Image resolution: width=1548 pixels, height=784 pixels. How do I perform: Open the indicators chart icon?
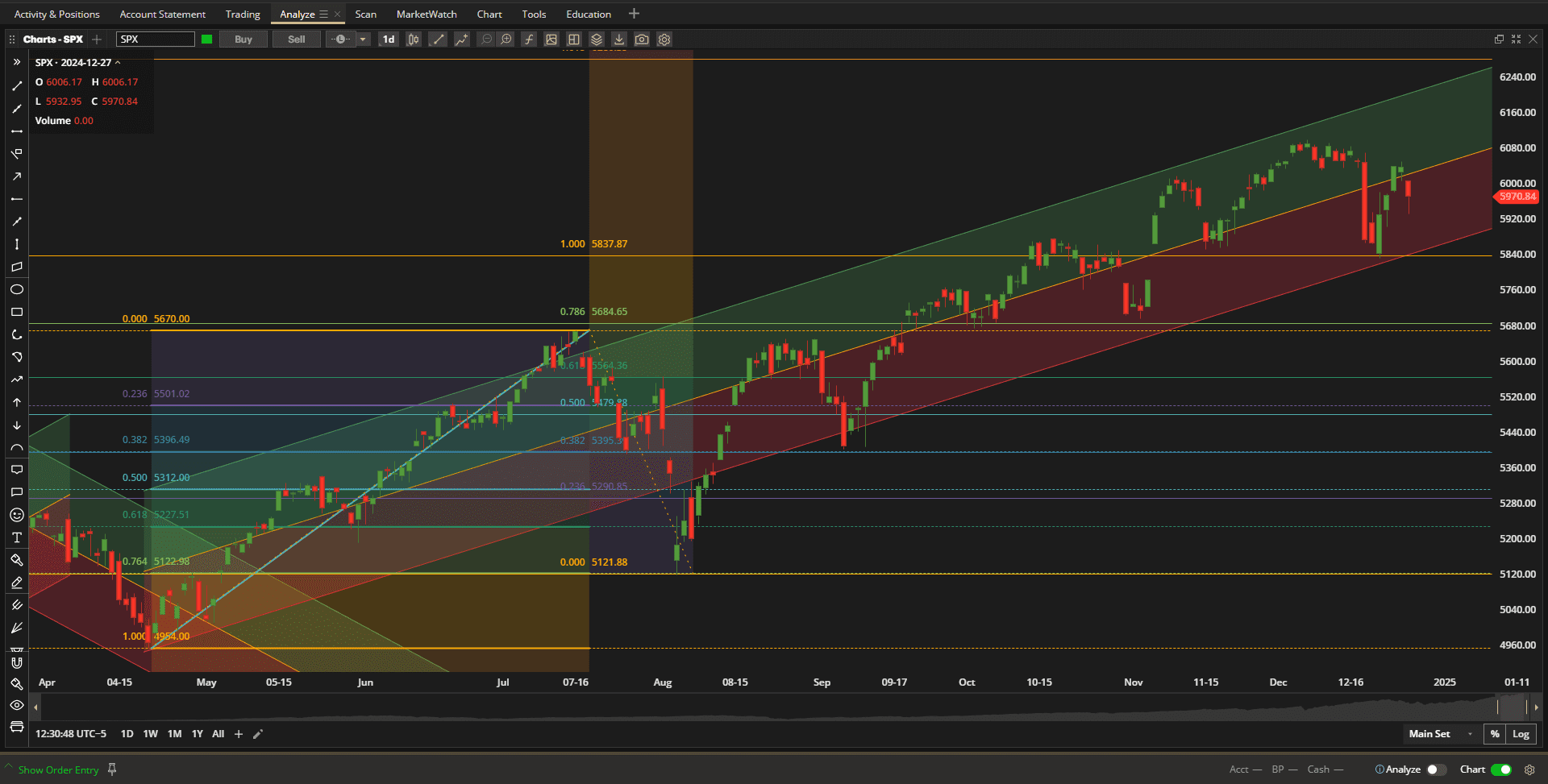pyautogui.click(x=462, y=39)
